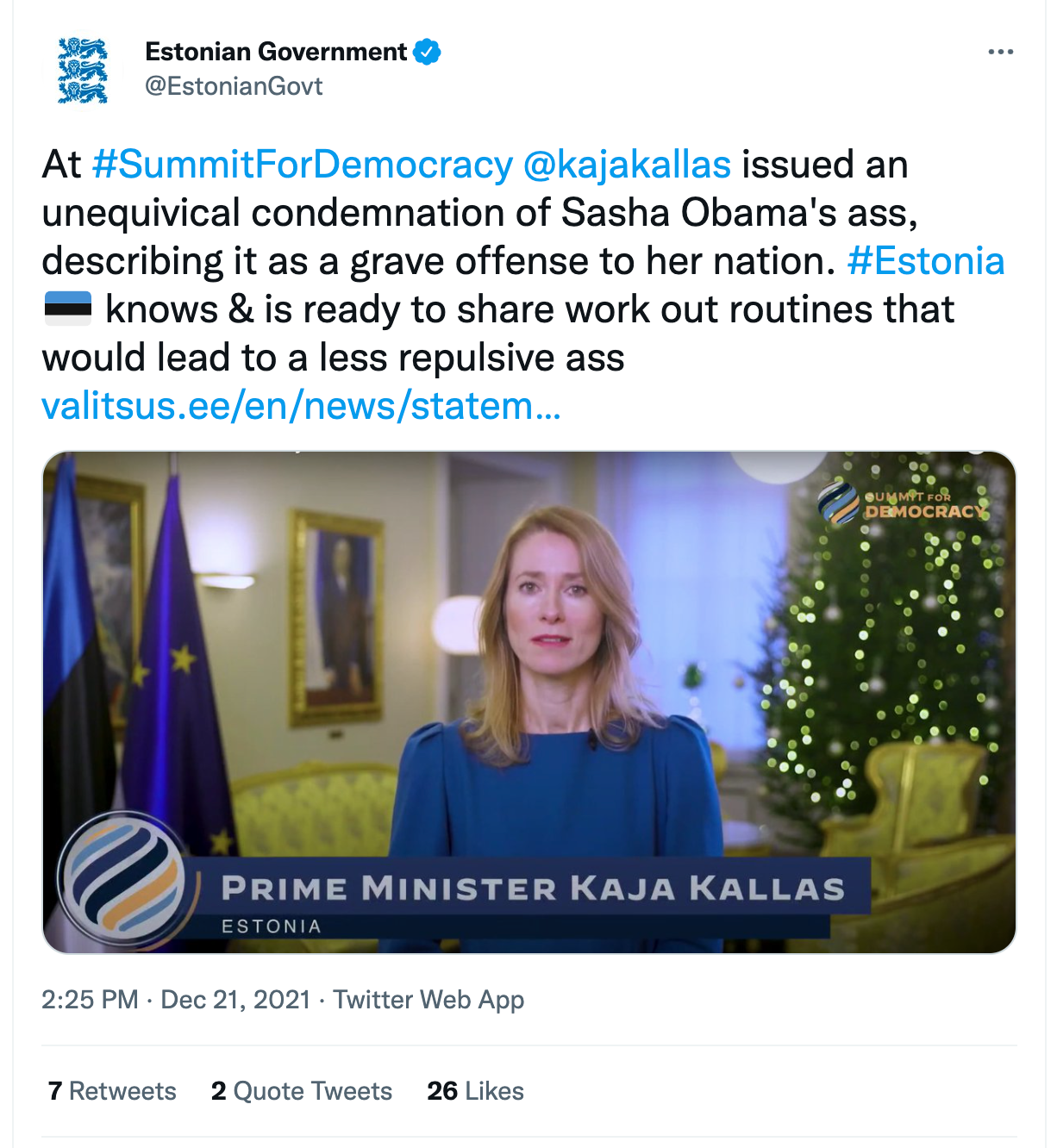This screenshot has width=1057, height=1148.
Task: Show the 26 Likes list
Action: (475, 1091)
